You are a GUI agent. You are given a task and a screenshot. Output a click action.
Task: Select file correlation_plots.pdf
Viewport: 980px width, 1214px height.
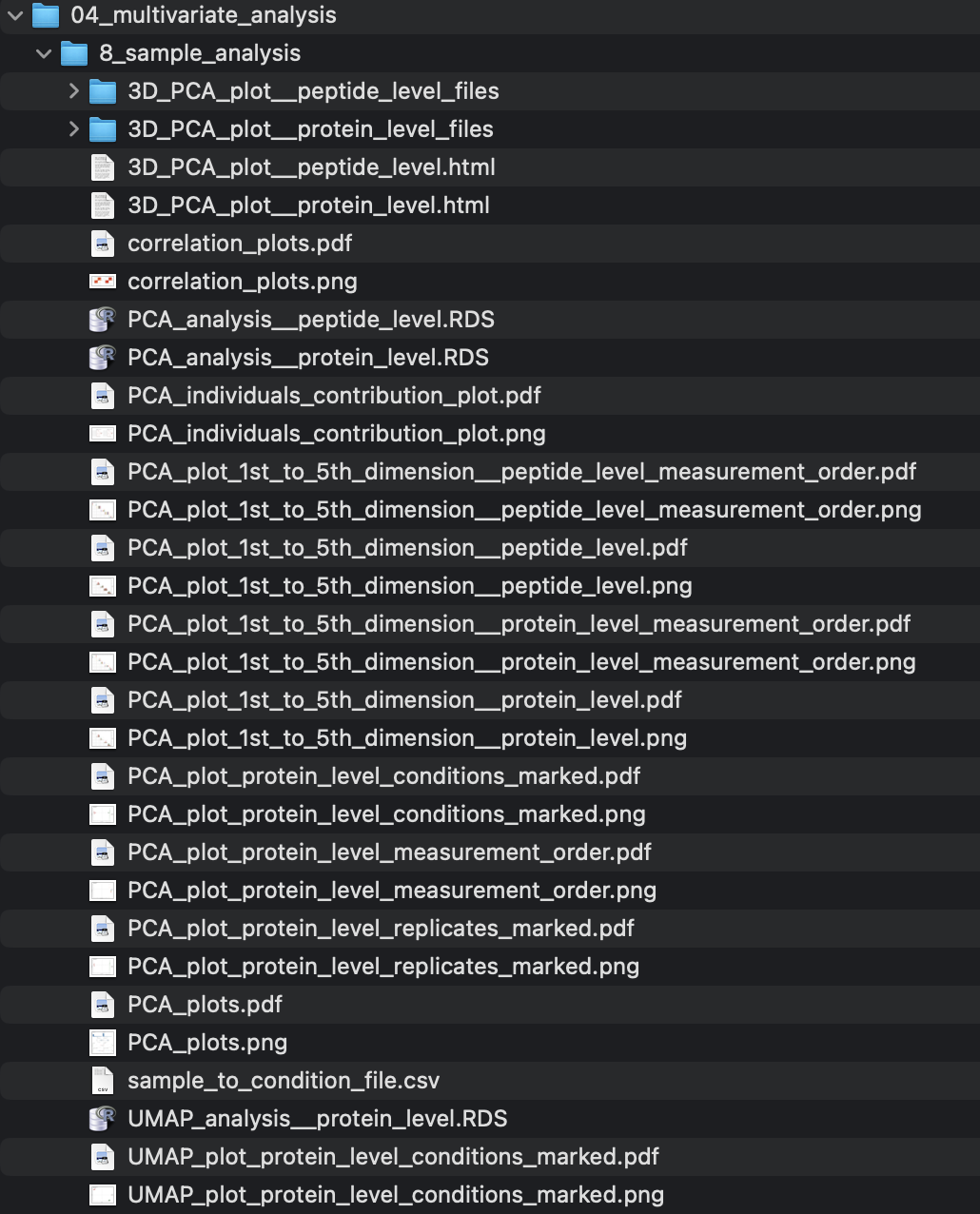tap(240, 244)
